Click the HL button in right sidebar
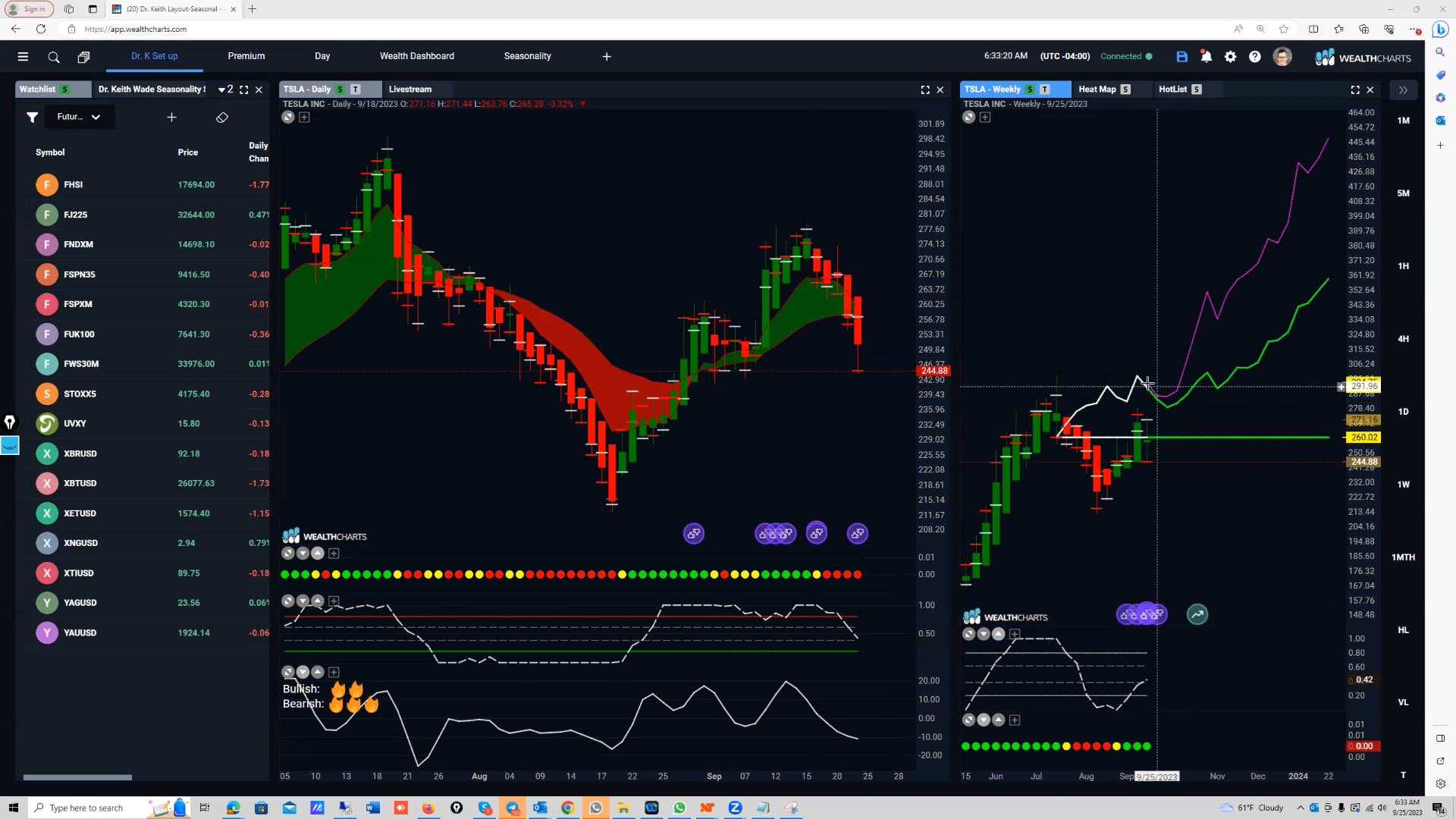1456x819 pixels. (x=1403, y=630)
